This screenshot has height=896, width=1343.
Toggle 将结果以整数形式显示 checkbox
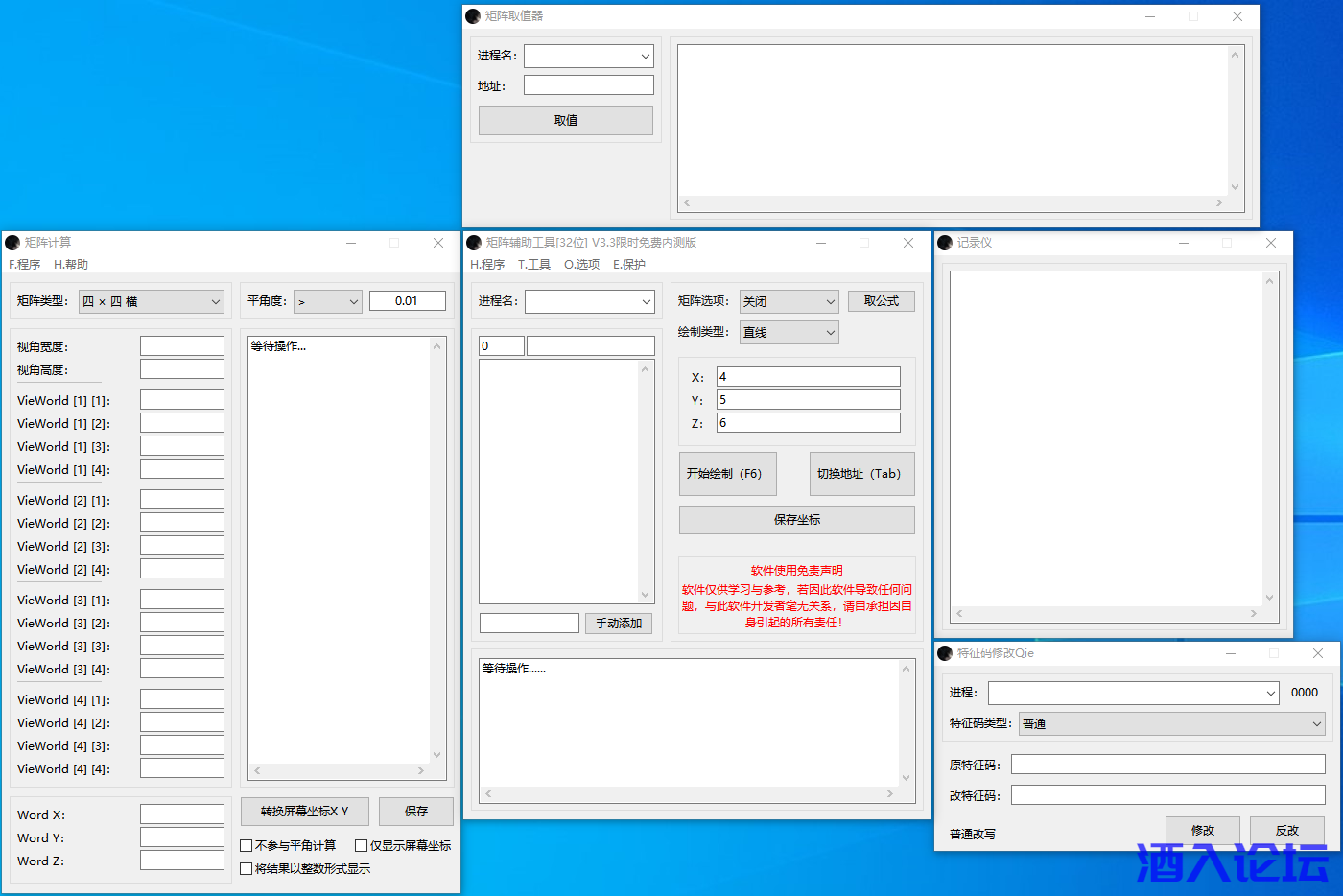247,868
